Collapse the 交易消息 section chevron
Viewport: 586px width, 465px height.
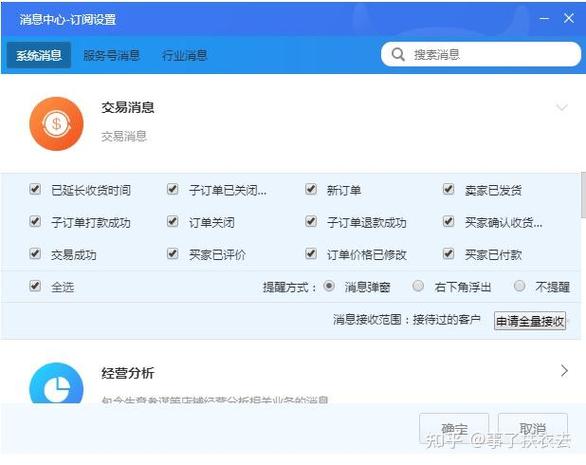click(x=562, y=108)
